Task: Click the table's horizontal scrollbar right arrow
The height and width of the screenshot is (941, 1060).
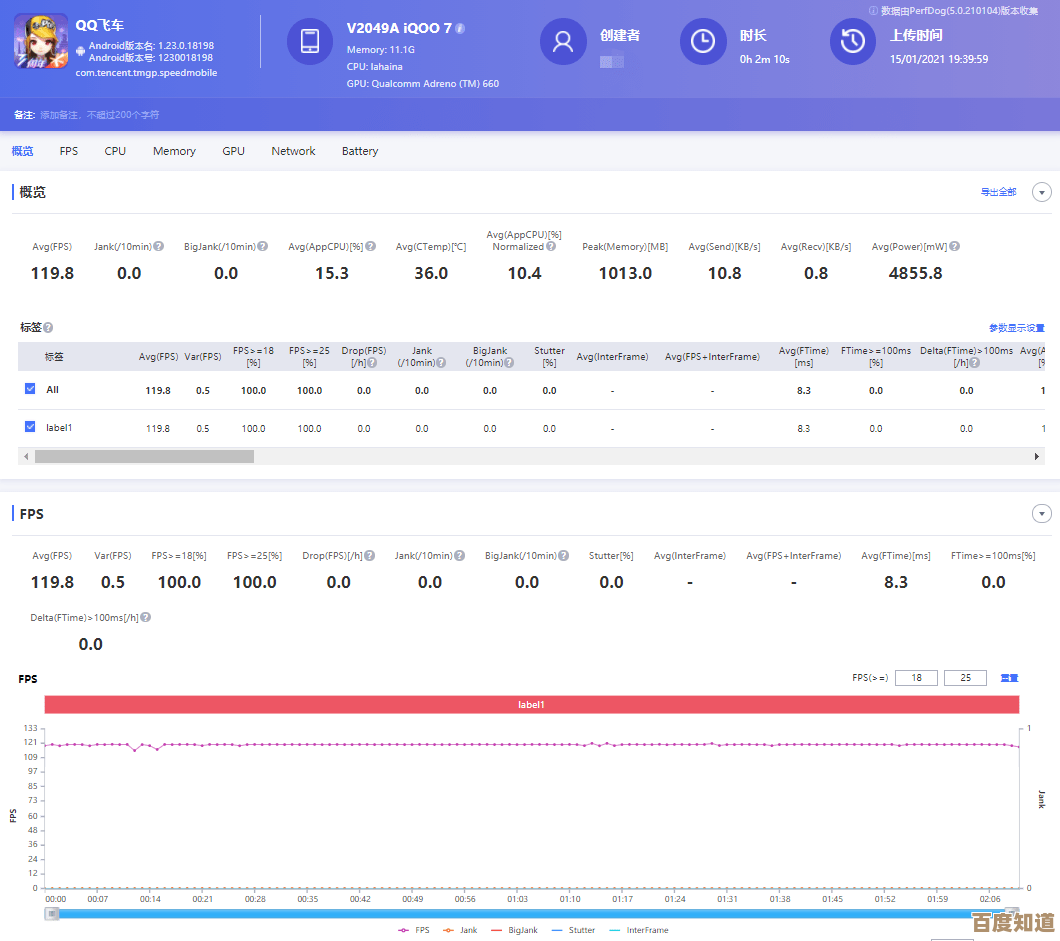Action: tap(1037, 456)
